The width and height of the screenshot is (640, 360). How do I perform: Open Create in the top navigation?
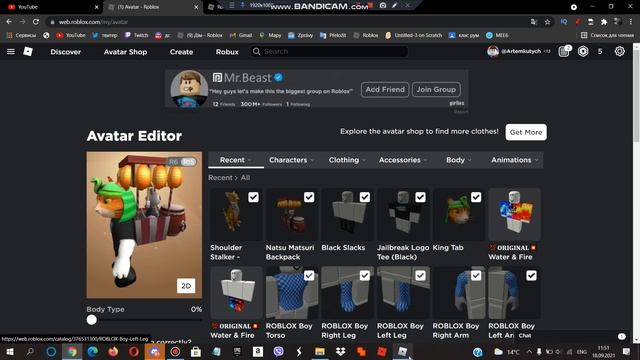181,52
